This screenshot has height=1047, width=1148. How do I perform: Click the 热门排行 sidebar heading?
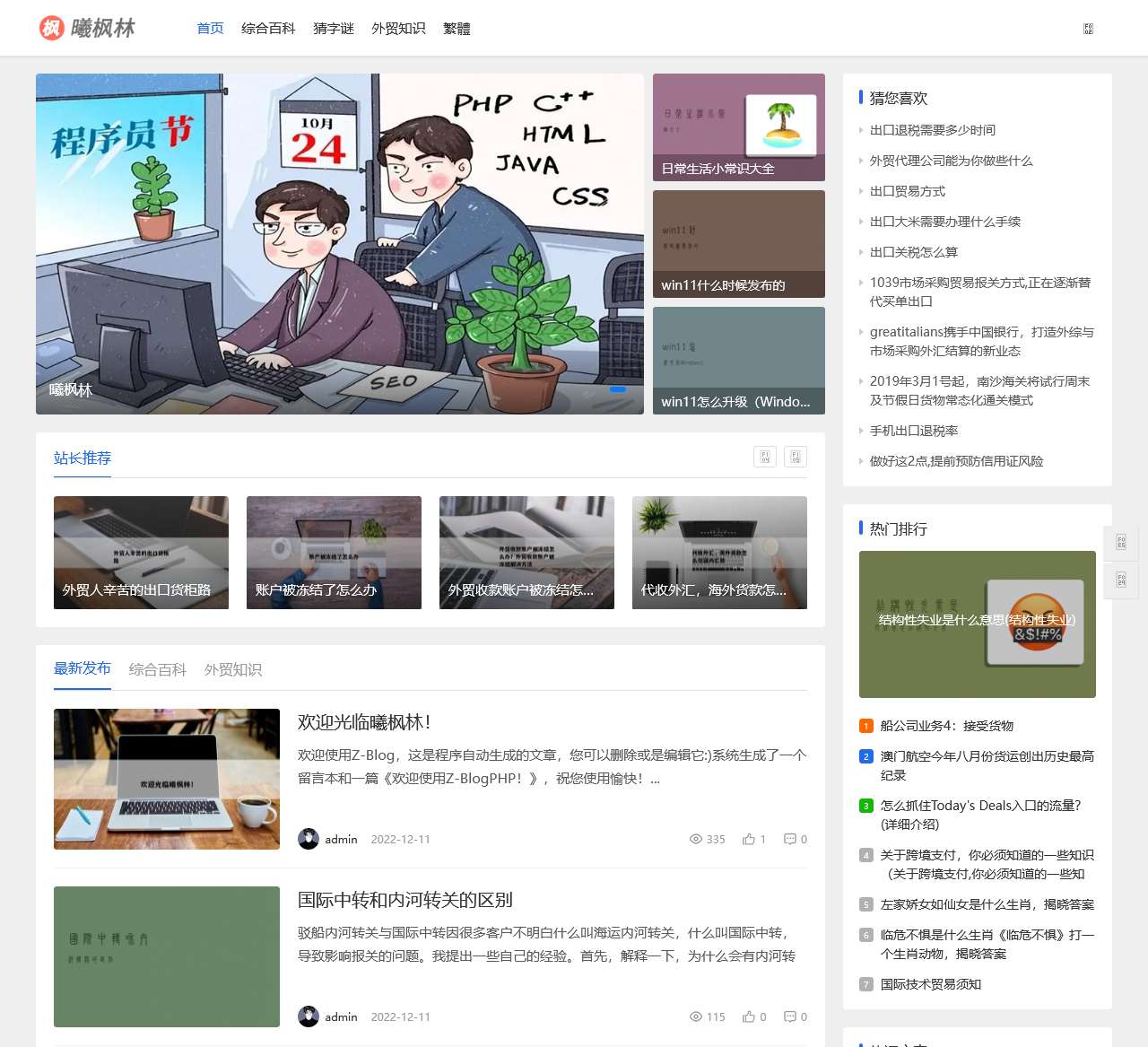click(x=899, y=528)
